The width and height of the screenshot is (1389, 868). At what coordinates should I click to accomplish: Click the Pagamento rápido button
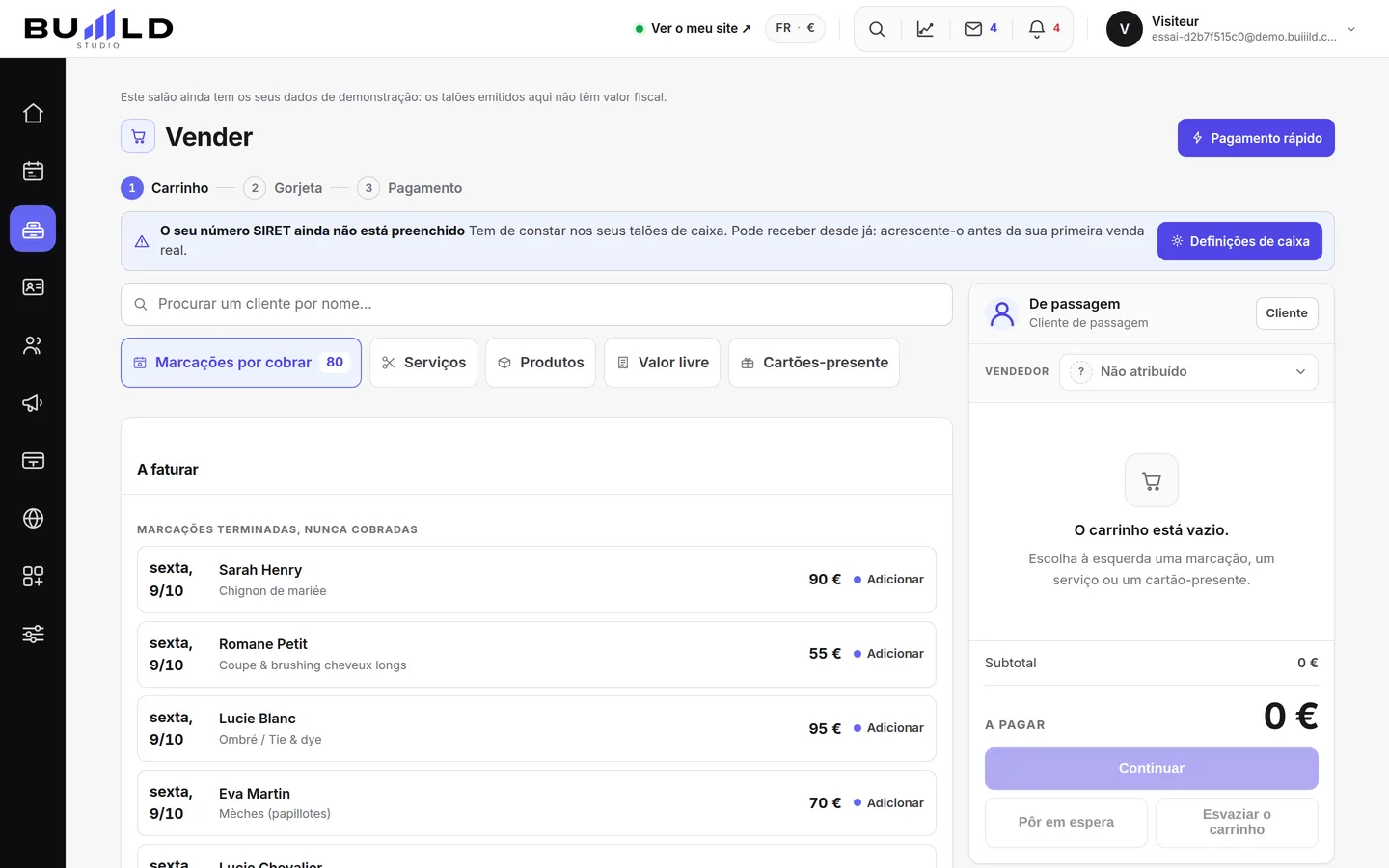click(x=1256, y=138)
